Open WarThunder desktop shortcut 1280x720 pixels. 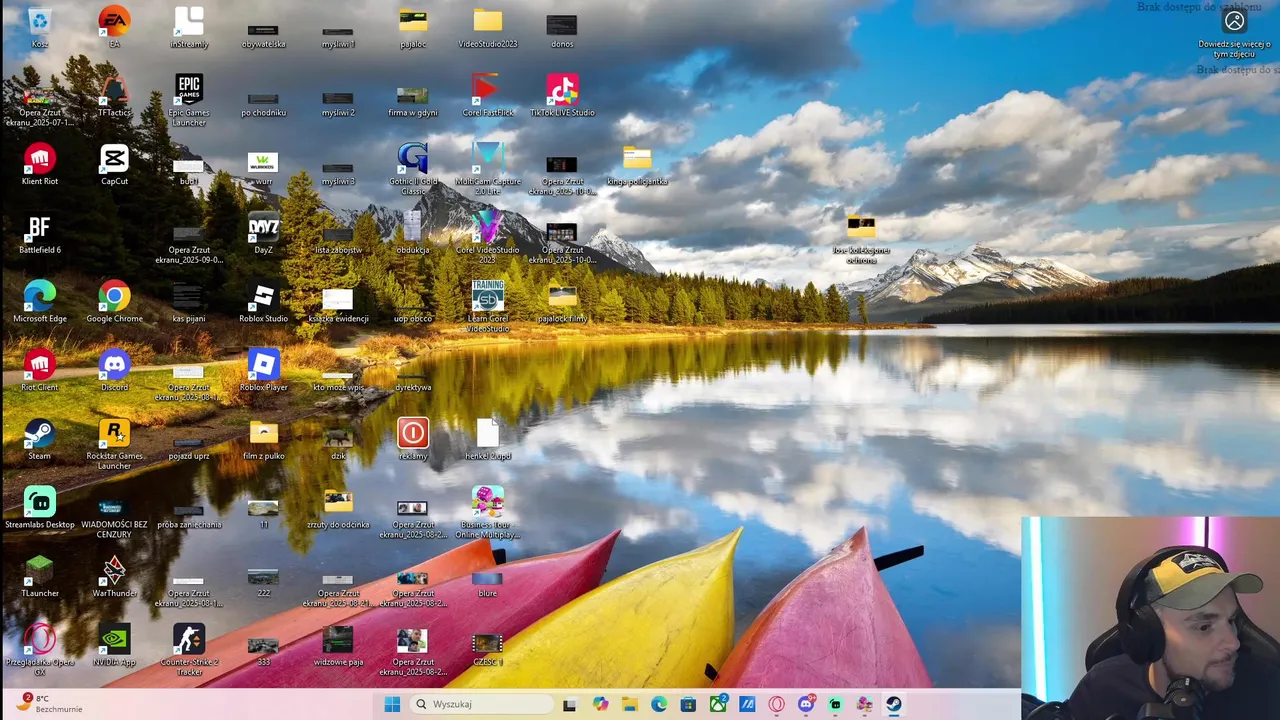pos(114,576)
